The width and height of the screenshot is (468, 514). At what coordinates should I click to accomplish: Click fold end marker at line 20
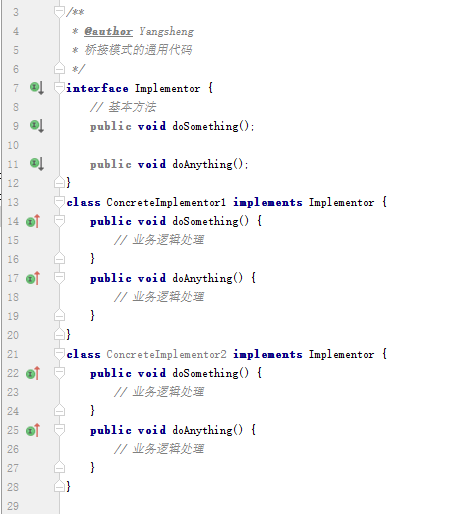pyautogui.click(x=59, y=334)
